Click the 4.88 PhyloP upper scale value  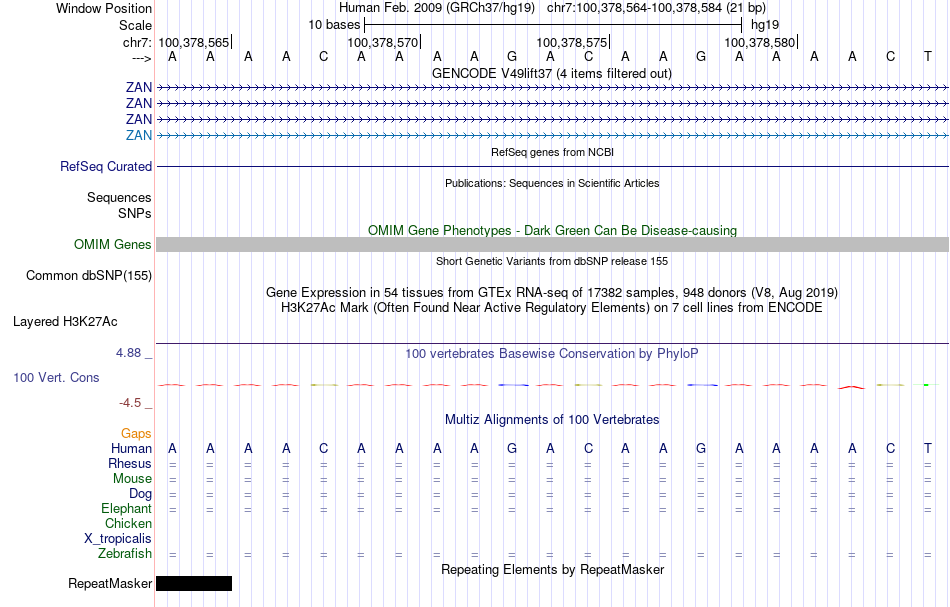[128, 353]
